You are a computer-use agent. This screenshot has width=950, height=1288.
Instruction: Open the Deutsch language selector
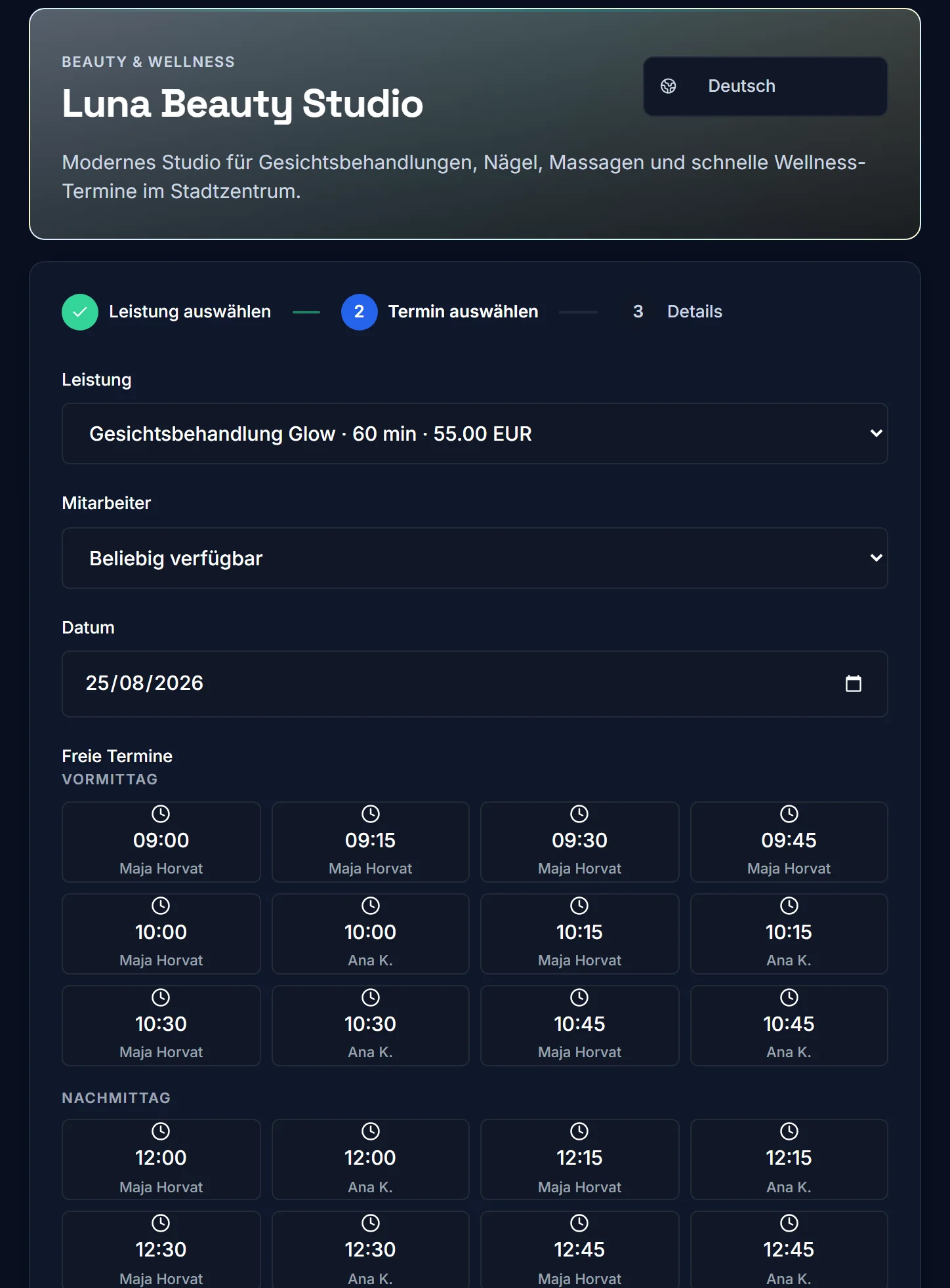coord(765,86)
